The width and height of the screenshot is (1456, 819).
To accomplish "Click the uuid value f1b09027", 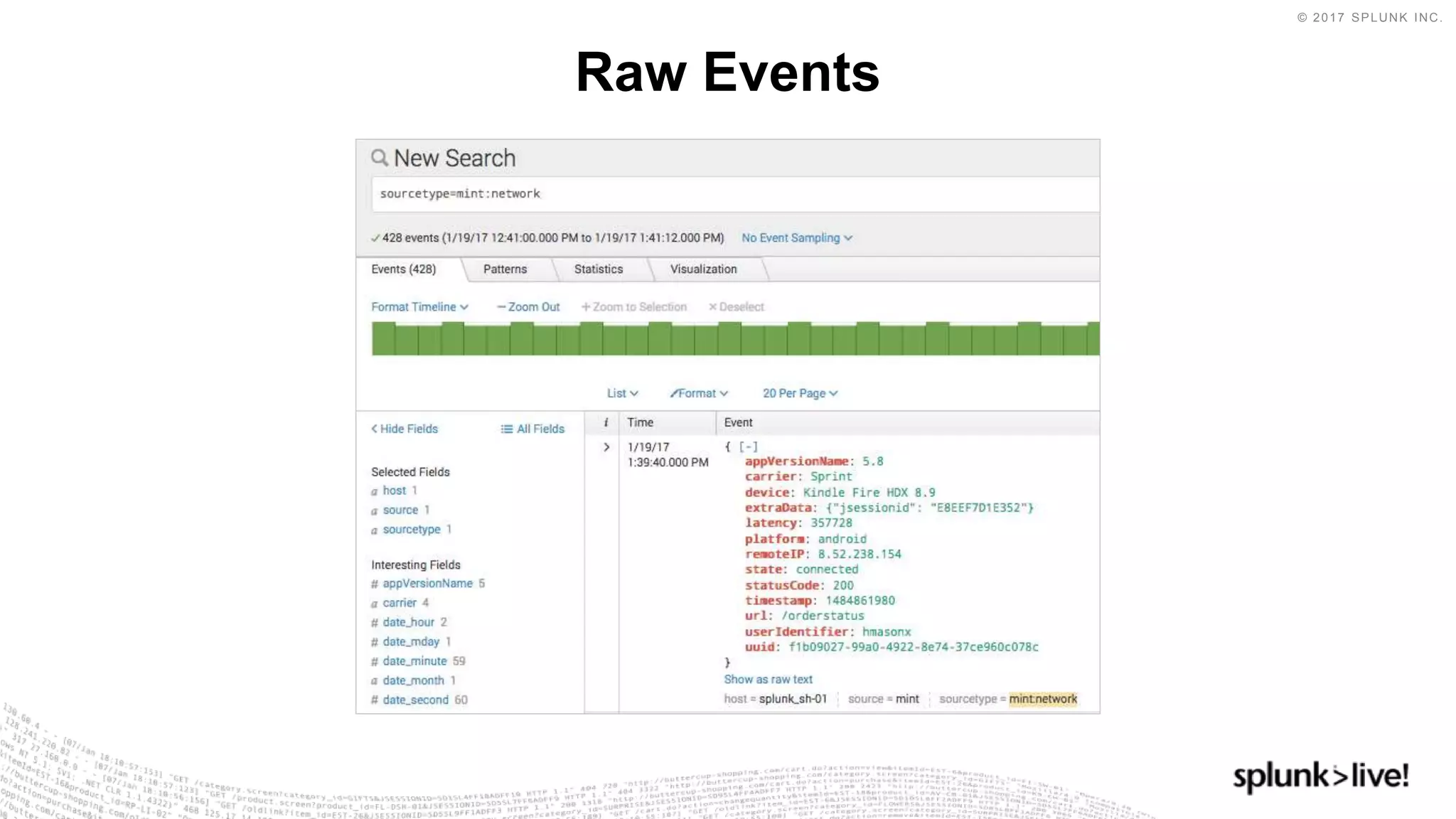I will (914, 647).
